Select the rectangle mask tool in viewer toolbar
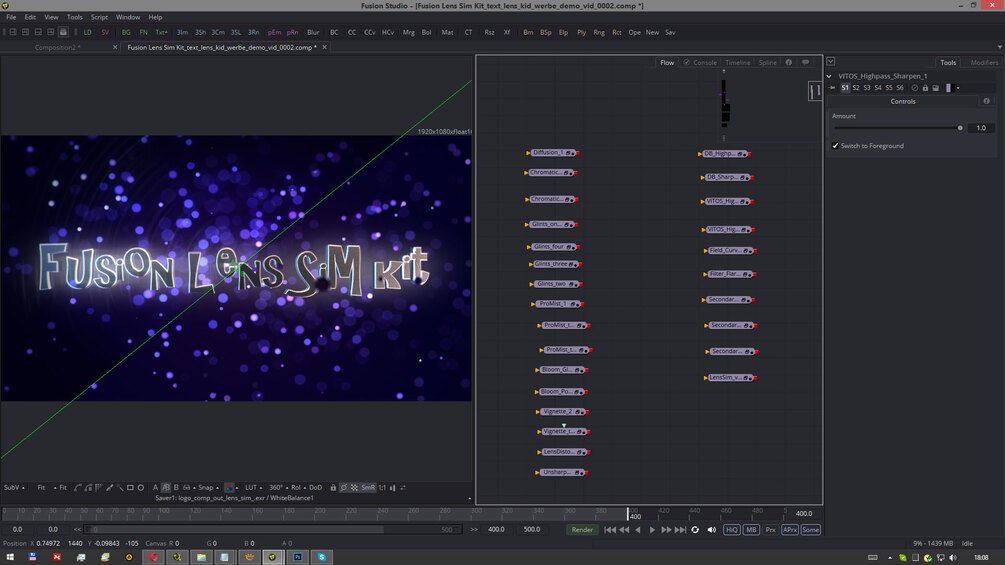The width and height of the screenshot is (1005, 565). [130, 487]
